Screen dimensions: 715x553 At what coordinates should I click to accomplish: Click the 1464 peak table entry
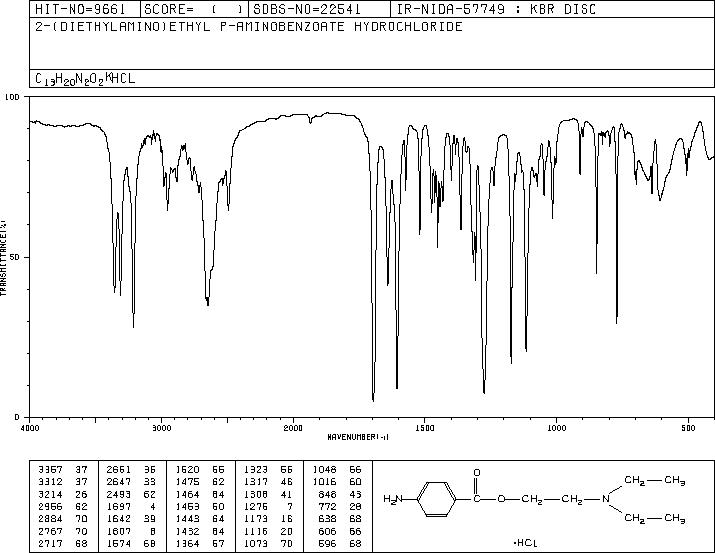click(200, 494)
